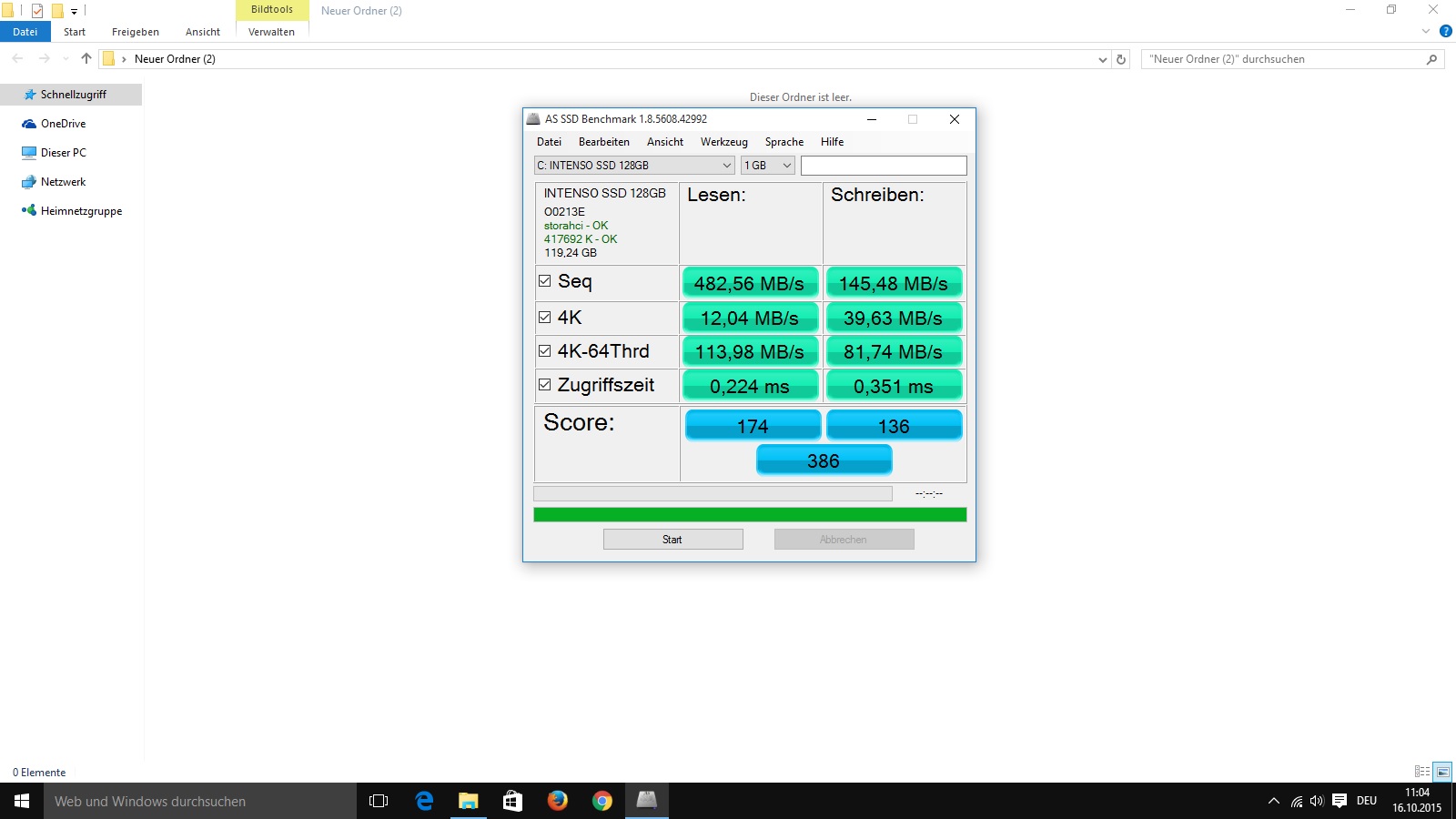Launch Microsoft Edge from the taskbar

(424, 801)
